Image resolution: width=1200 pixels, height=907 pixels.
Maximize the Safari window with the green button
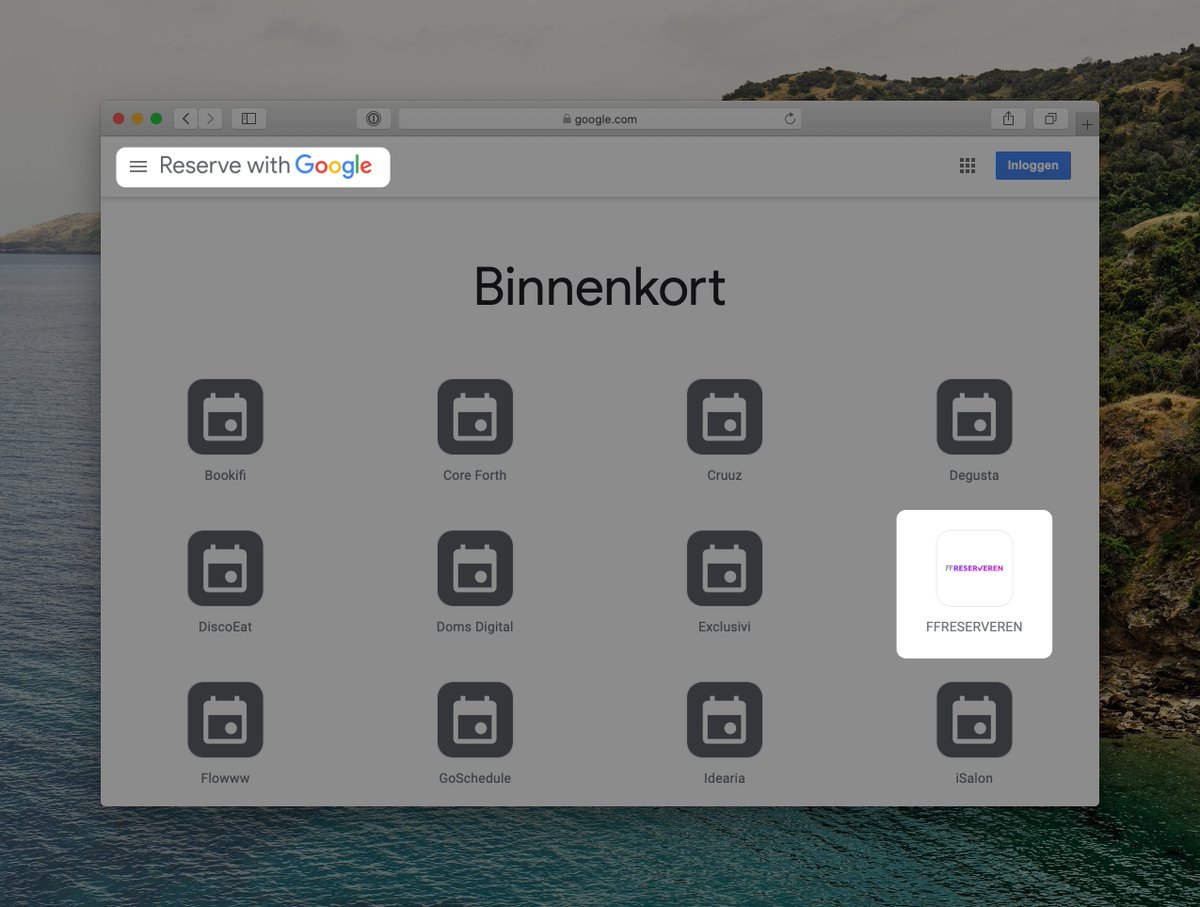pos(156,119)
